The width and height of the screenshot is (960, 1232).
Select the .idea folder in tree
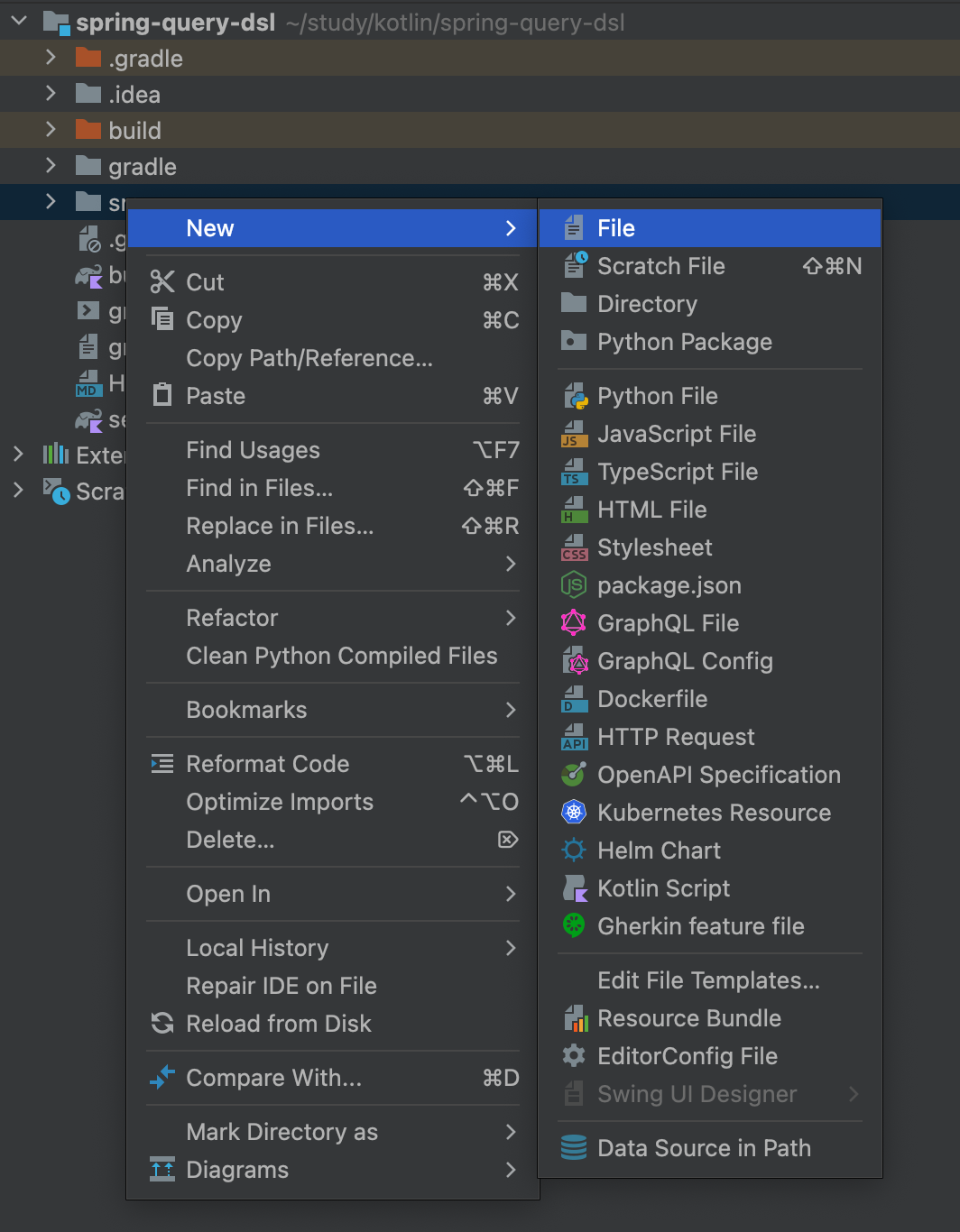coord(134,95)
